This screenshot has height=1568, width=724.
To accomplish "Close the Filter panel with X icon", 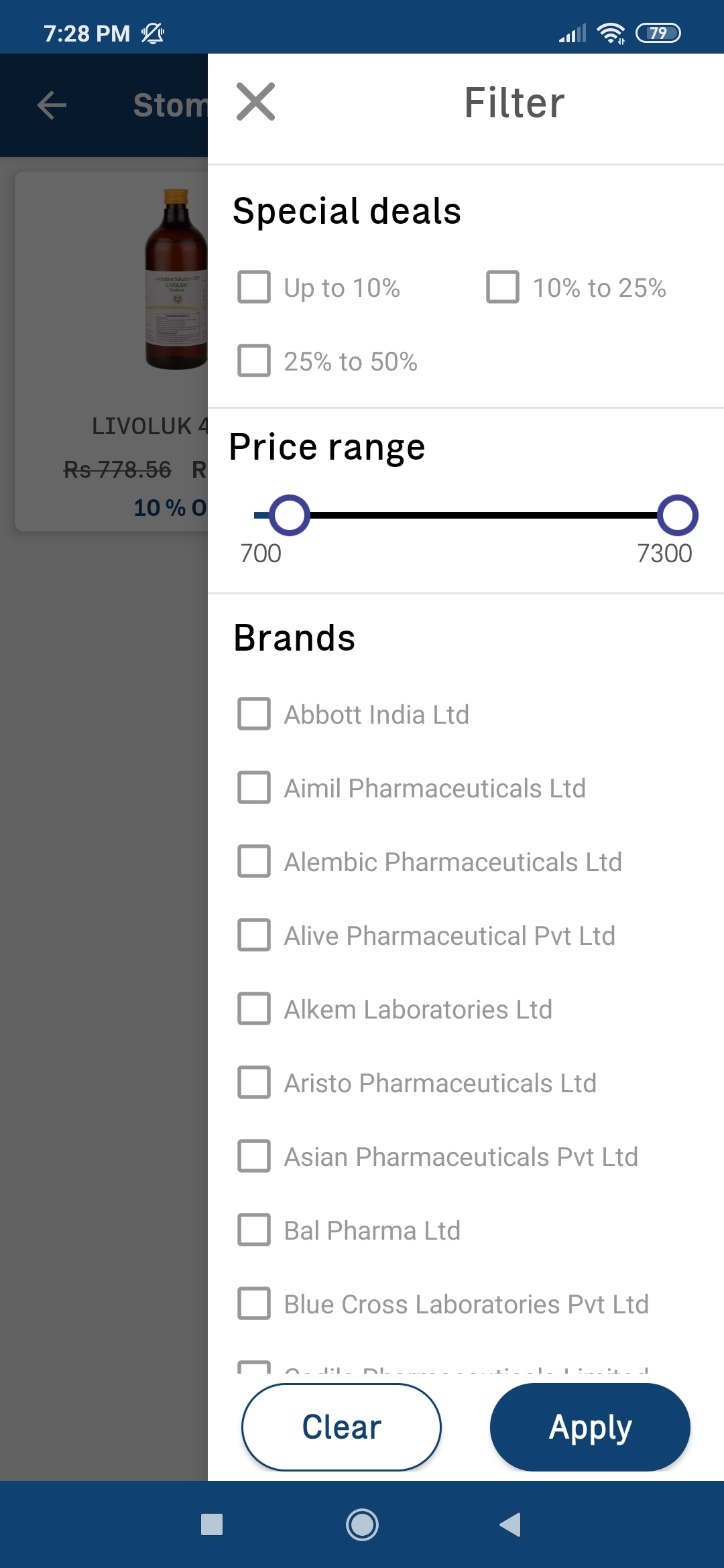I will (x=255, y=102).
